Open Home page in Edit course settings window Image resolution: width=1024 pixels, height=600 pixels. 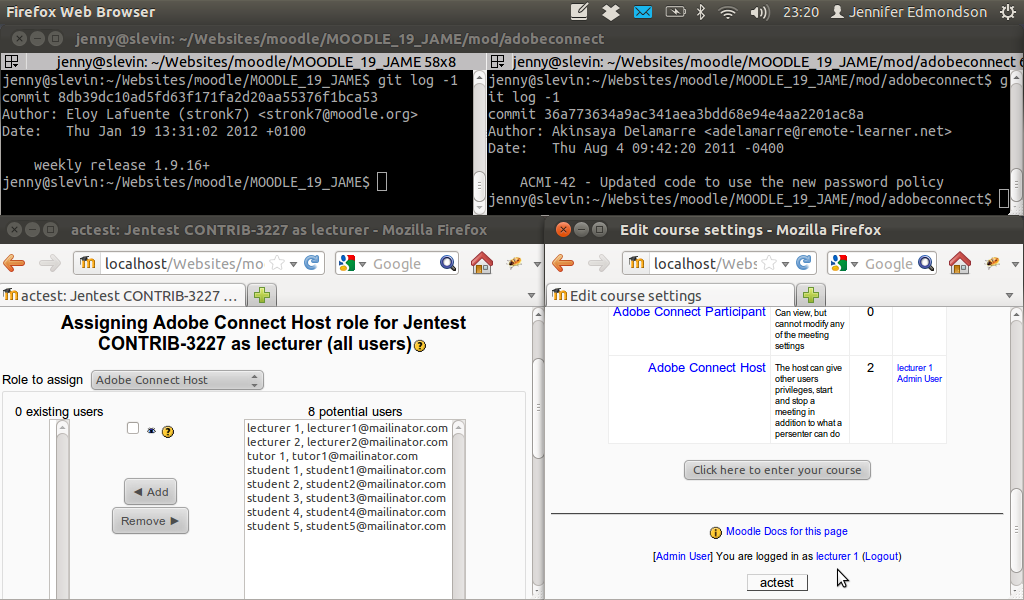(x=960, y=262)
